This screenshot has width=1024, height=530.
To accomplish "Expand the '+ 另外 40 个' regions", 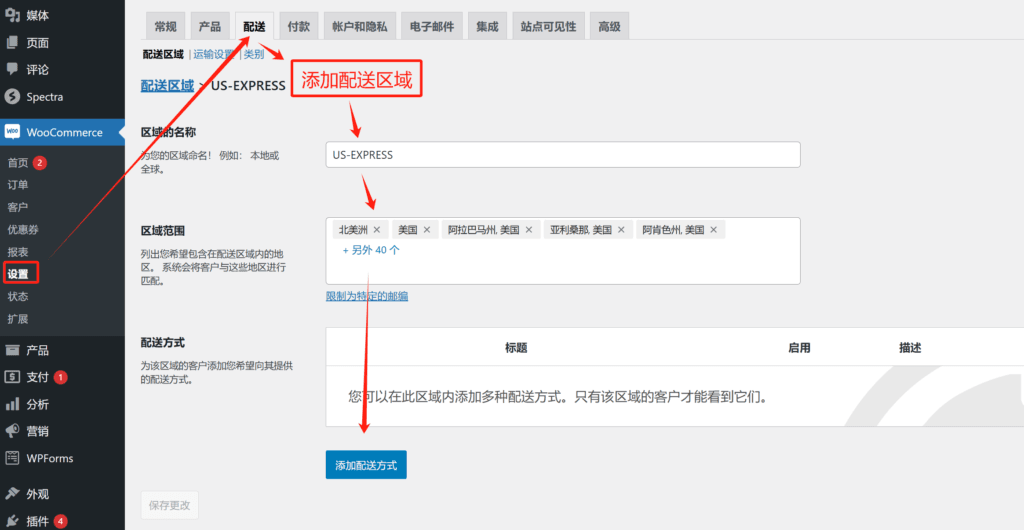I will point(371,250).
